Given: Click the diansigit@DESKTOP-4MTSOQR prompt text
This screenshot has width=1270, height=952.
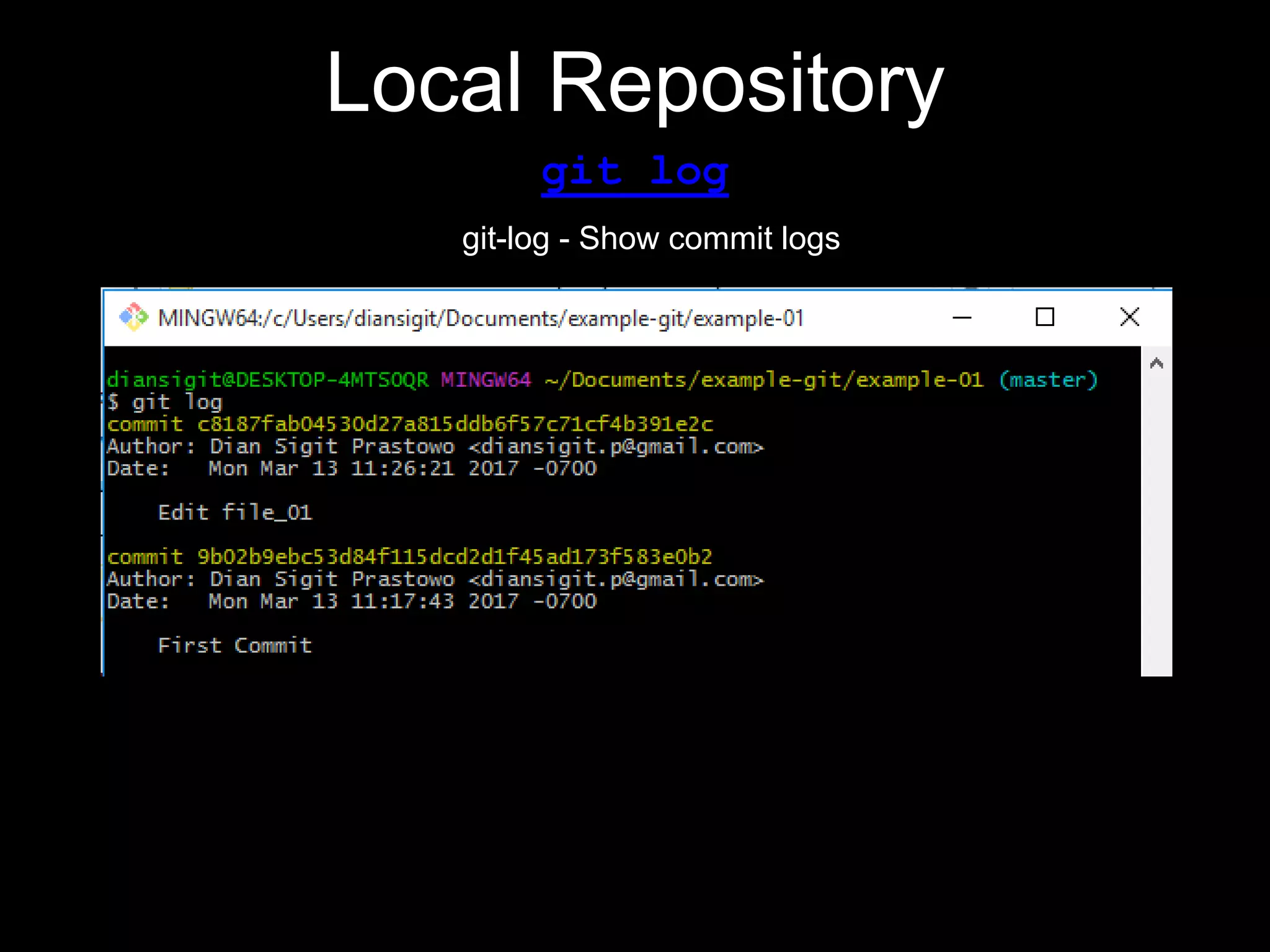Looking at the screenshot, I should pos(267,380).
